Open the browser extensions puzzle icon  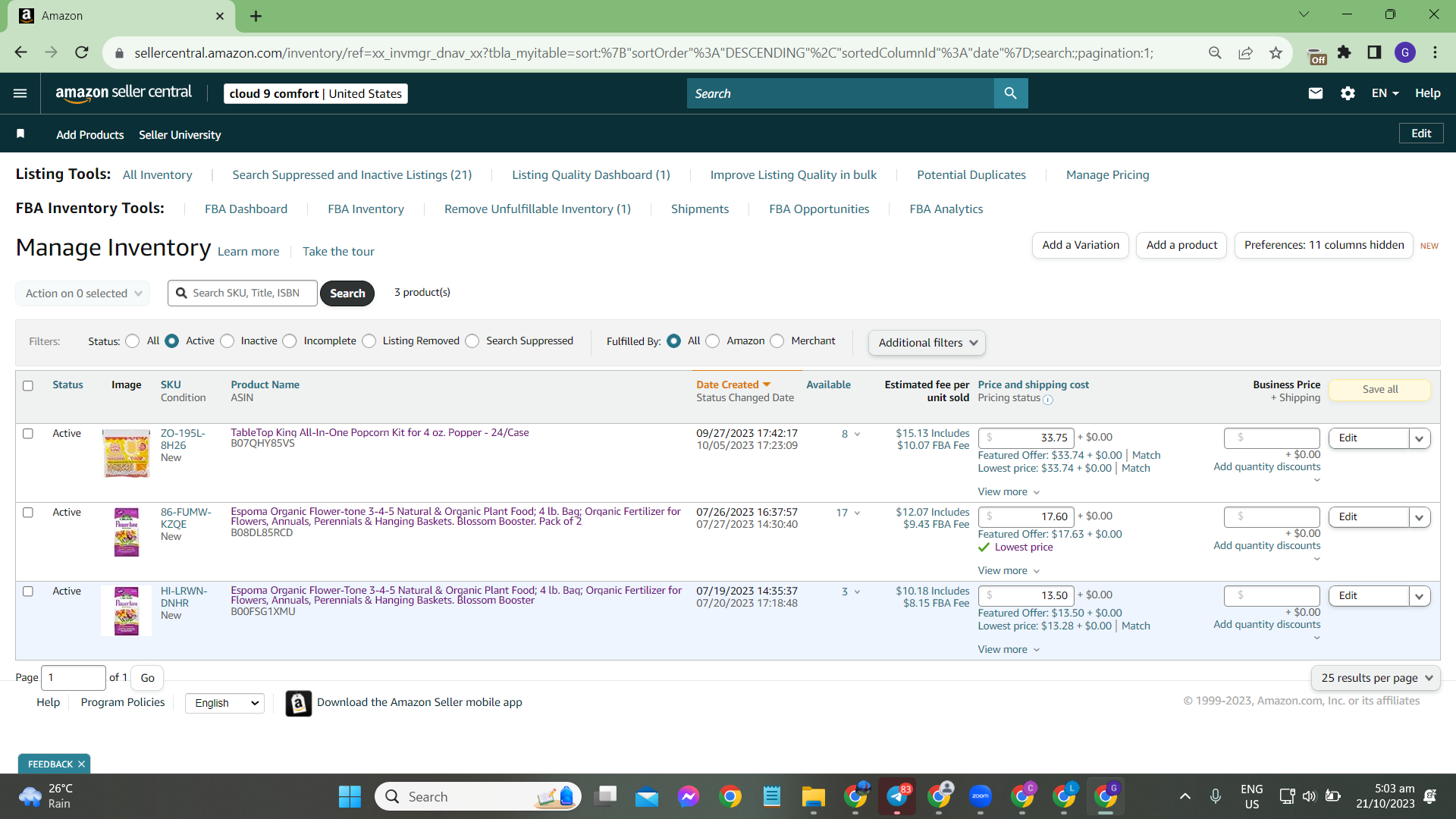1345,52
